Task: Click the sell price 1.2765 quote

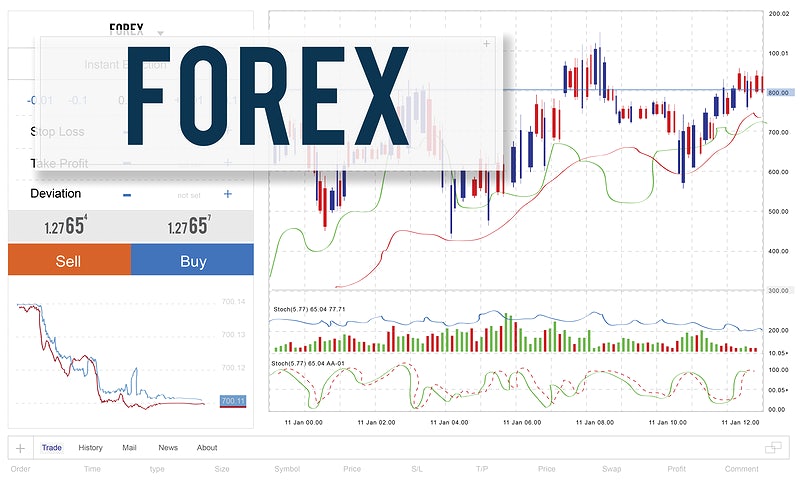Action: coord(66,225)
